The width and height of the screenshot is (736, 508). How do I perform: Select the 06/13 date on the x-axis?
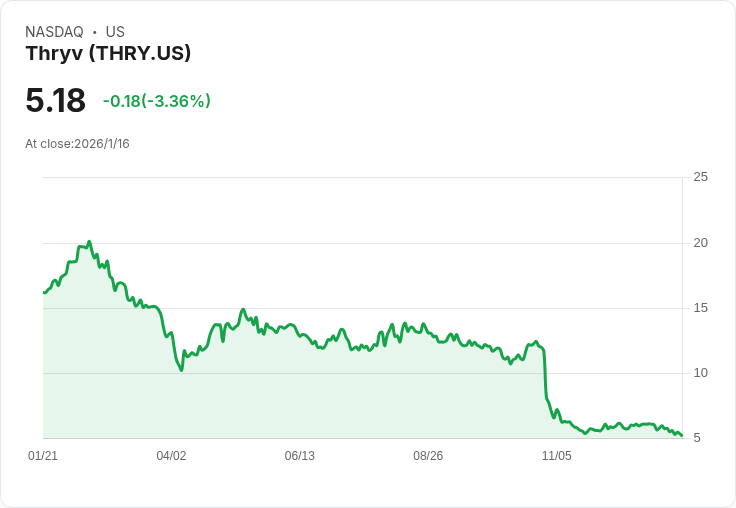click(x=300, y=456)
